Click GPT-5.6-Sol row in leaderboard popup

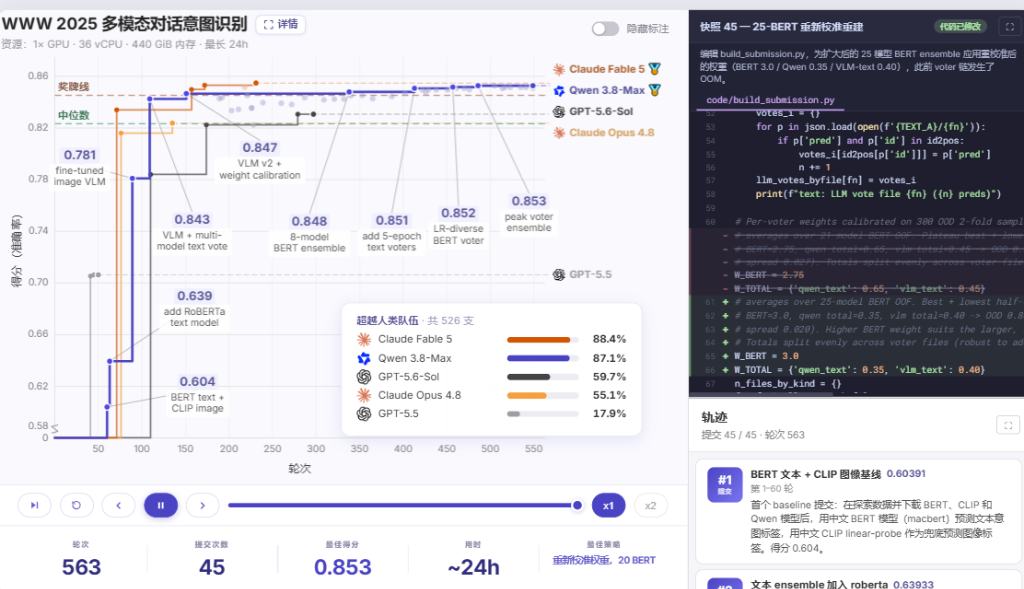(x=491, y=377)
